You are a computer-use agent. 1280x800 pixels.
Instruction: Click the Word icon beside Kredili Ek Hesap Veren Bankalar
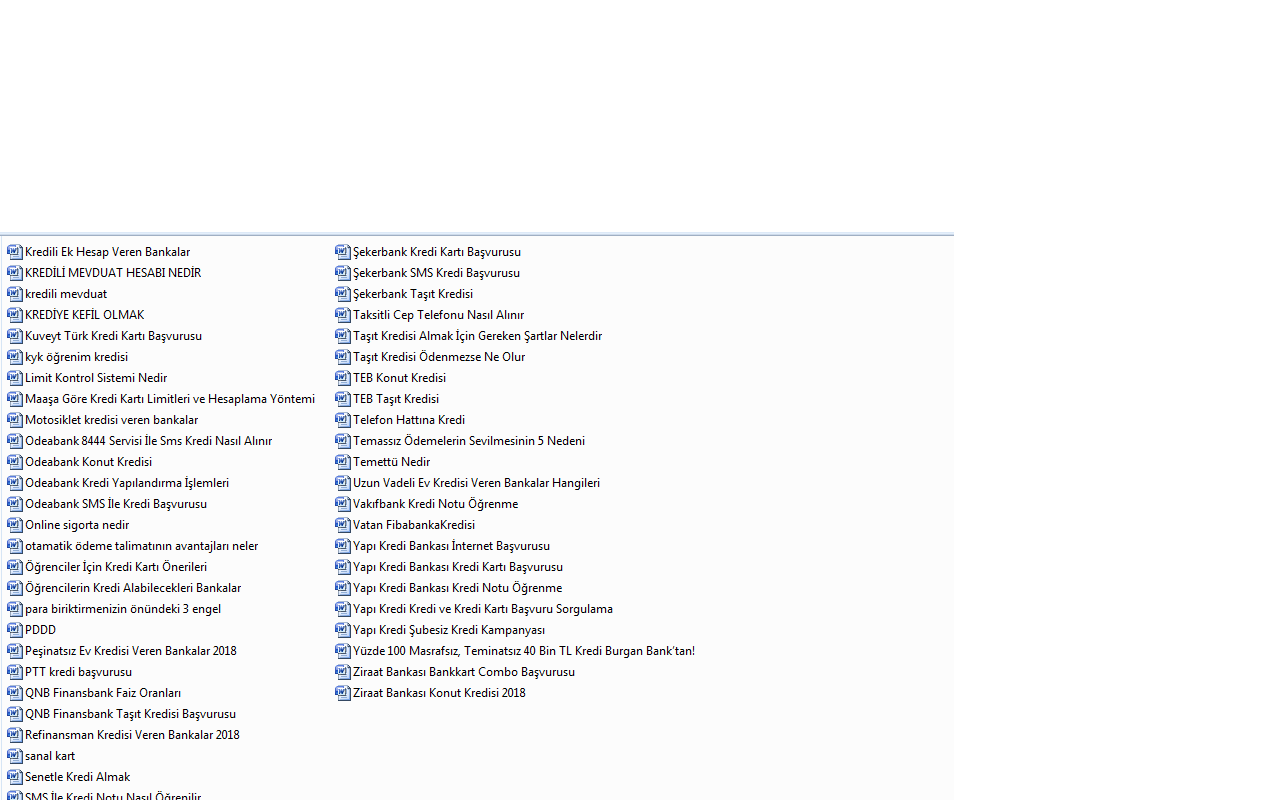[x=15, y=252]
